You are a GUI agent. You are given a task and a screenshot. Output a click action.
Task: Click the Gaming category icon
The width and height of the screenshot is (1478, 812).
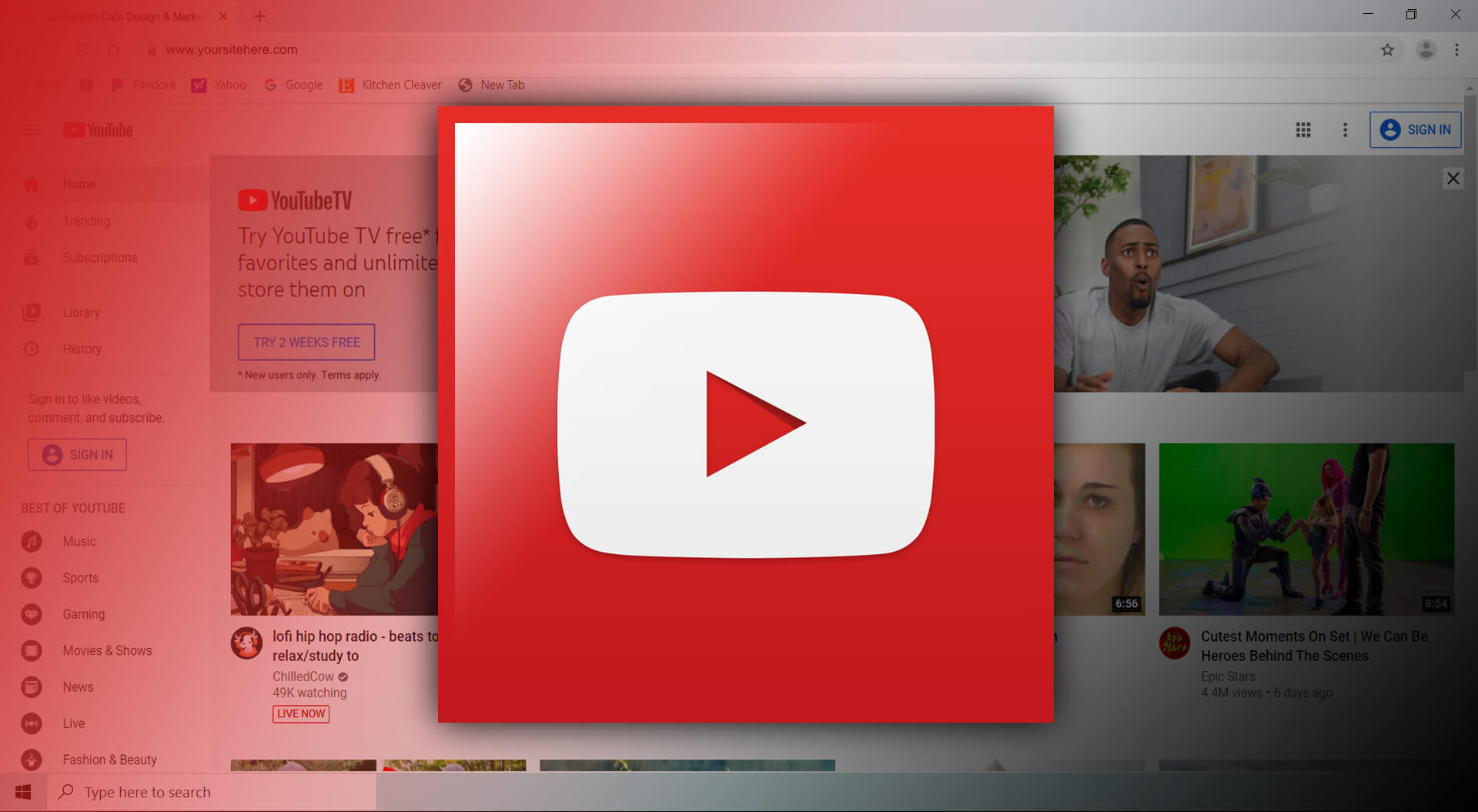click(32, 614)
